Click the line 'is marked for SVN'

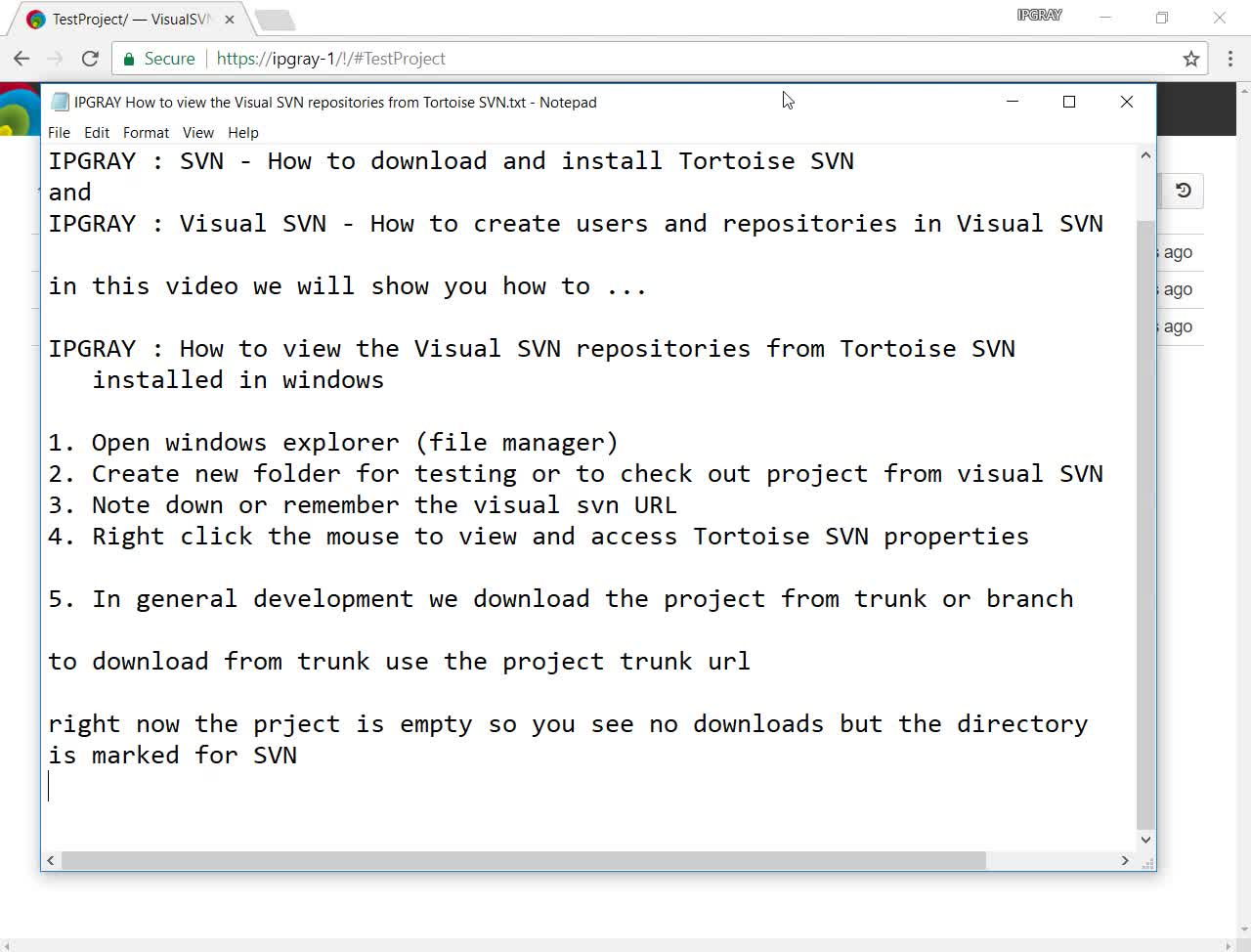(x=173, y=756)
